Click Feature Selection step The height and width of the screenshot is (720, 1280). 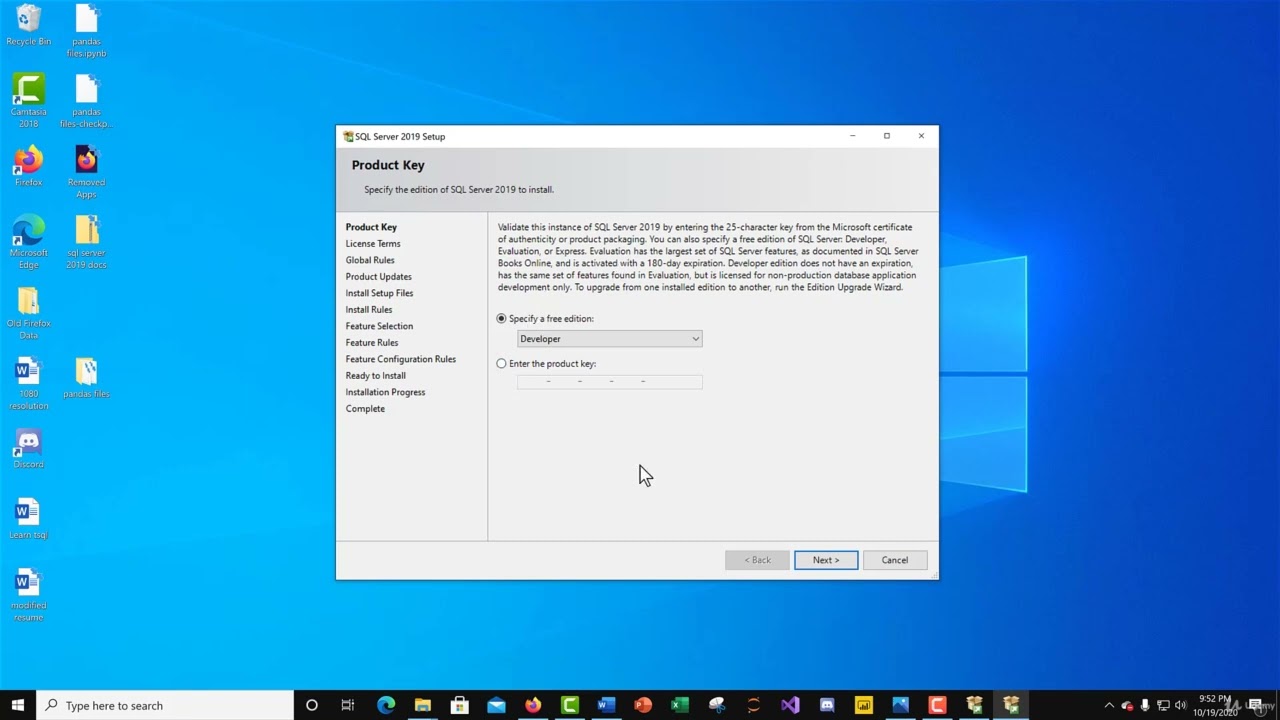click(379, 326)
